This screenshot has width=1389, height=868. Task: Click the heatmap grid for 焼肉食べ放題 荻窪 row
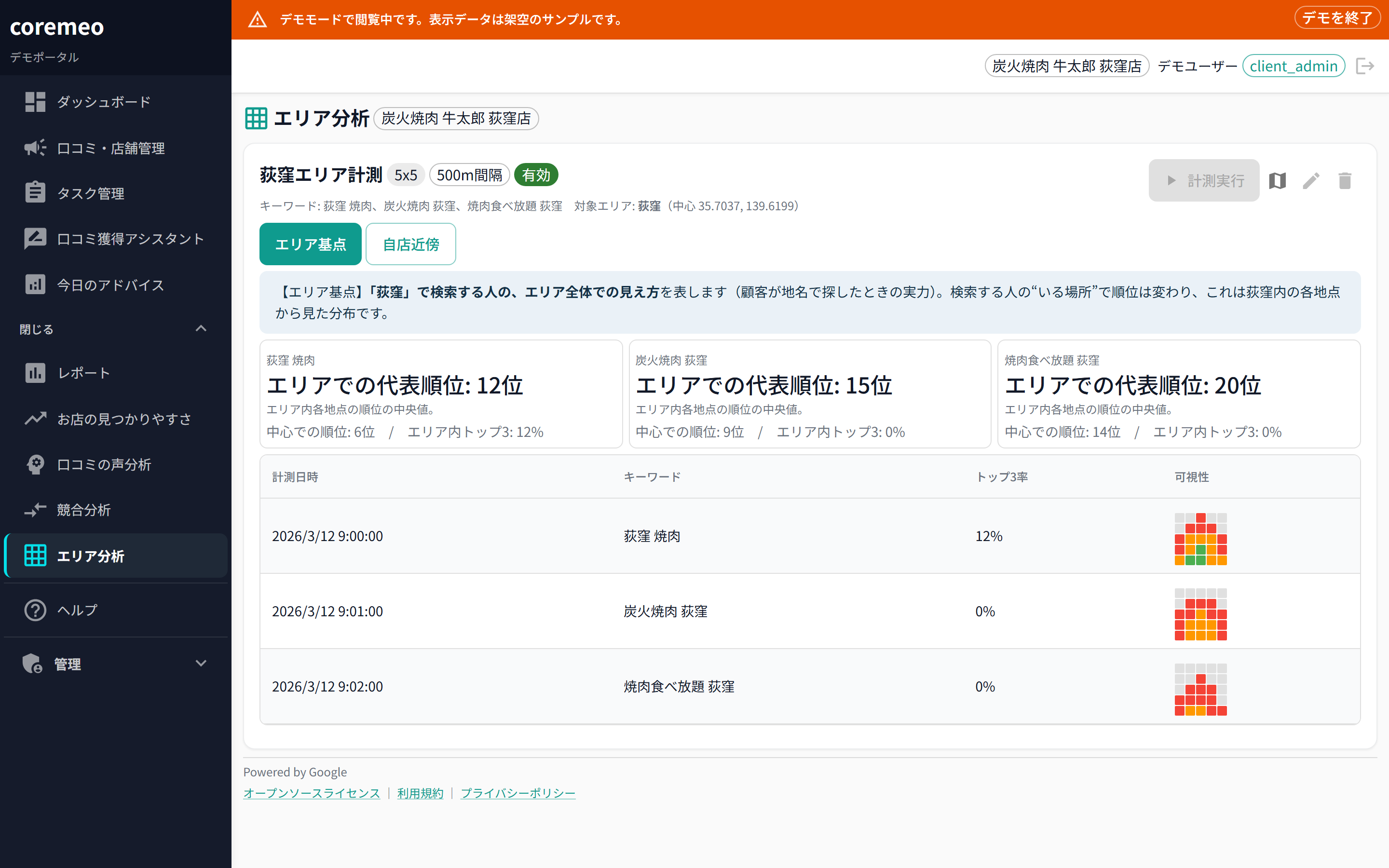coord(1200,689)
